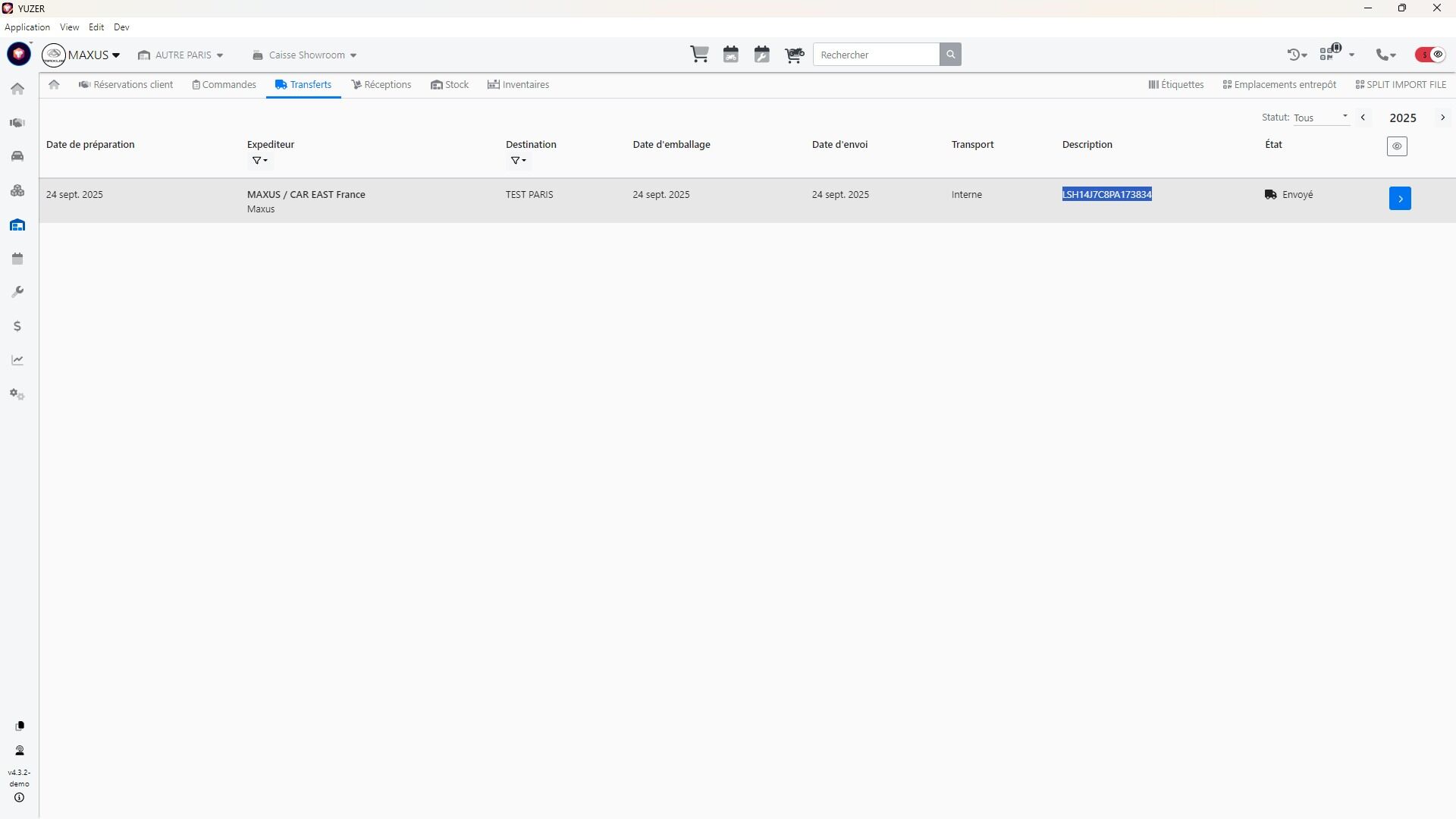Image resolution: width=1456 pixels, height=819 pixels.
Task: Click the car icon in sidebar
Action: click(17, 156)
